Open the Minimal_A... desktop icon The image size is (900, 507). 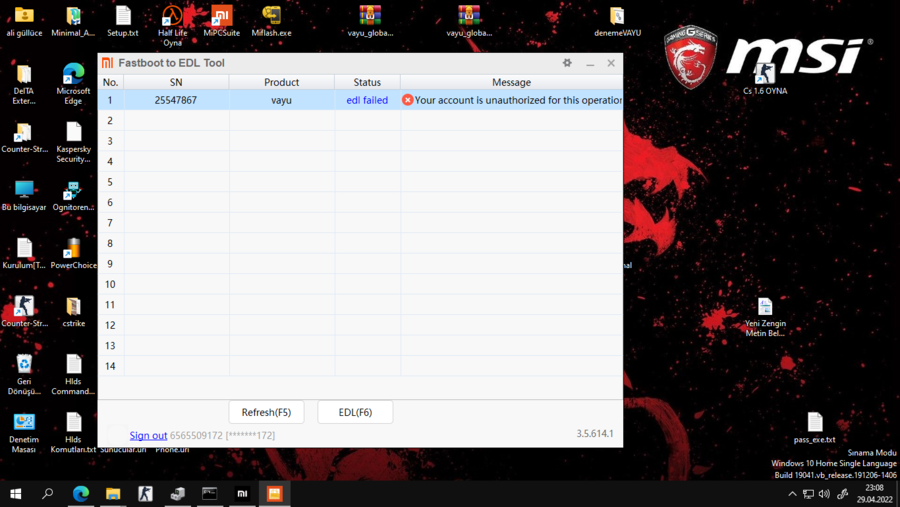(73, 21)
